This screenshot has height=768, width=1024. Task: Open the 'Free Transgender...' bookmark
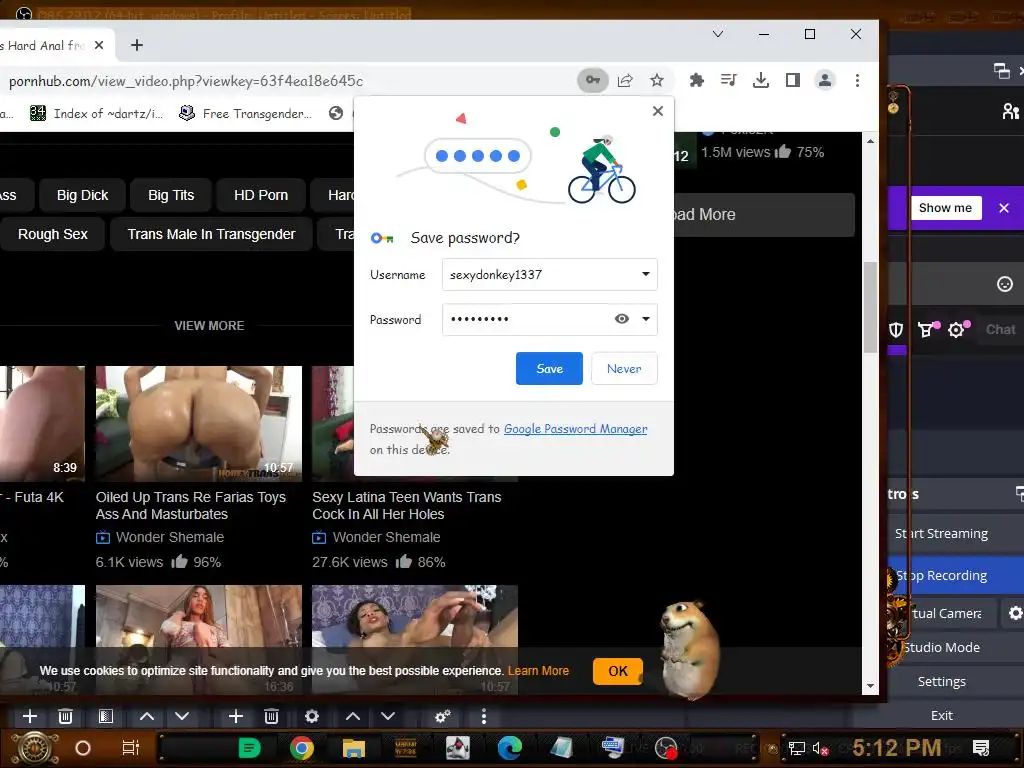click(x=246, y=114)
